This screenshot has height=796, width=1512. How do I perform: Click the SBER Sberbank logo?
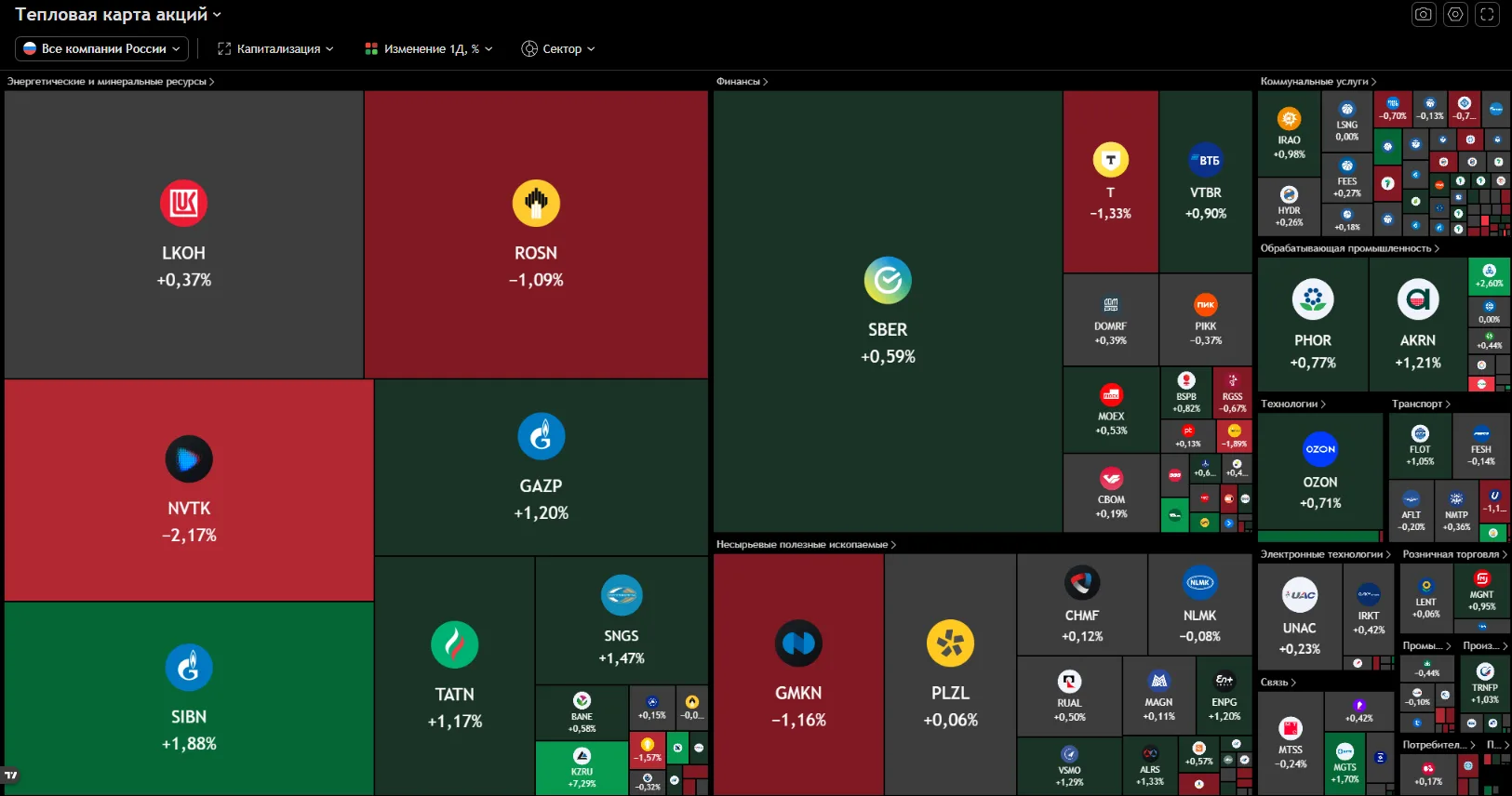pos(888,280)
